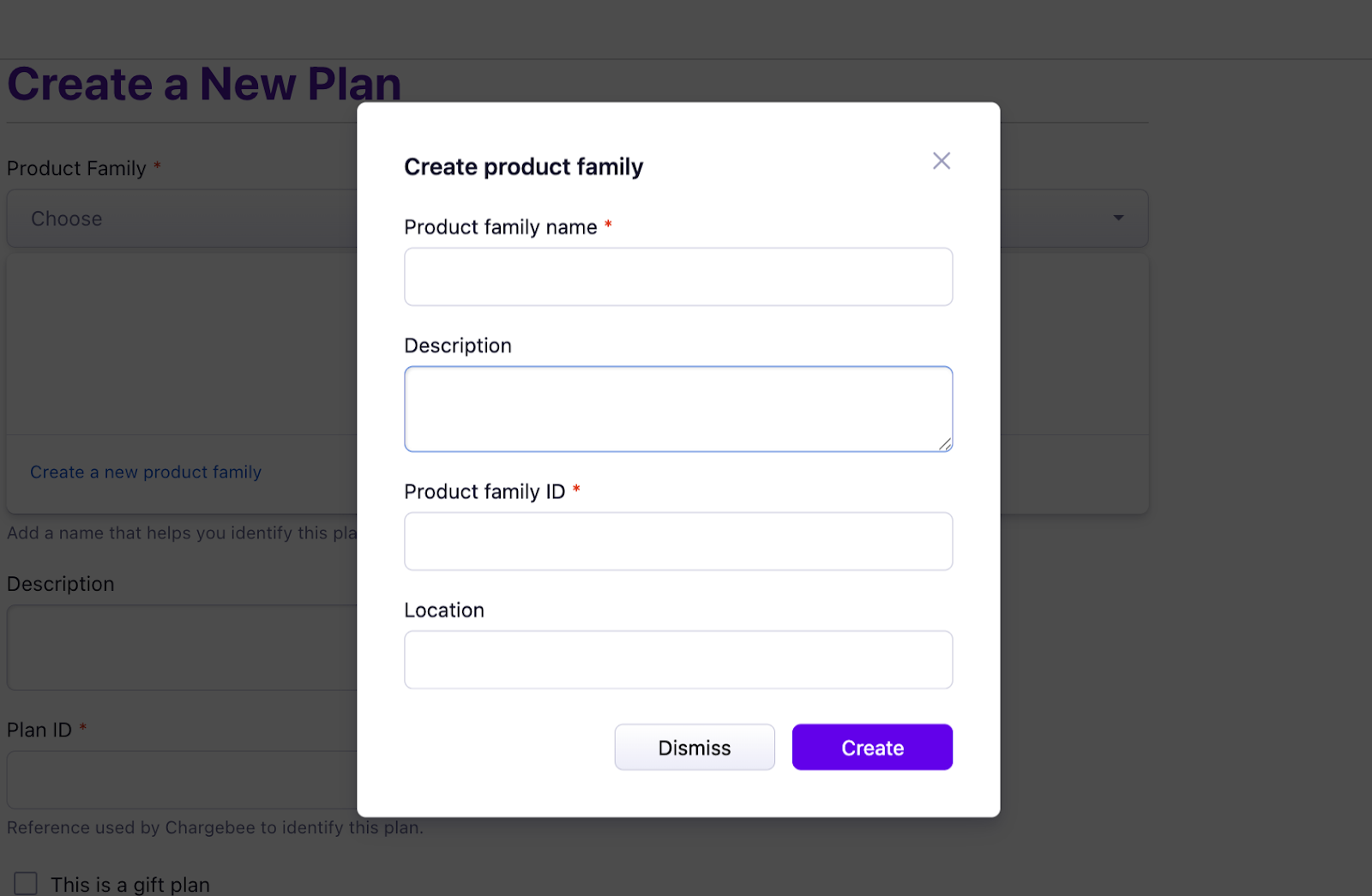Close the Create product family dialog

941,161
